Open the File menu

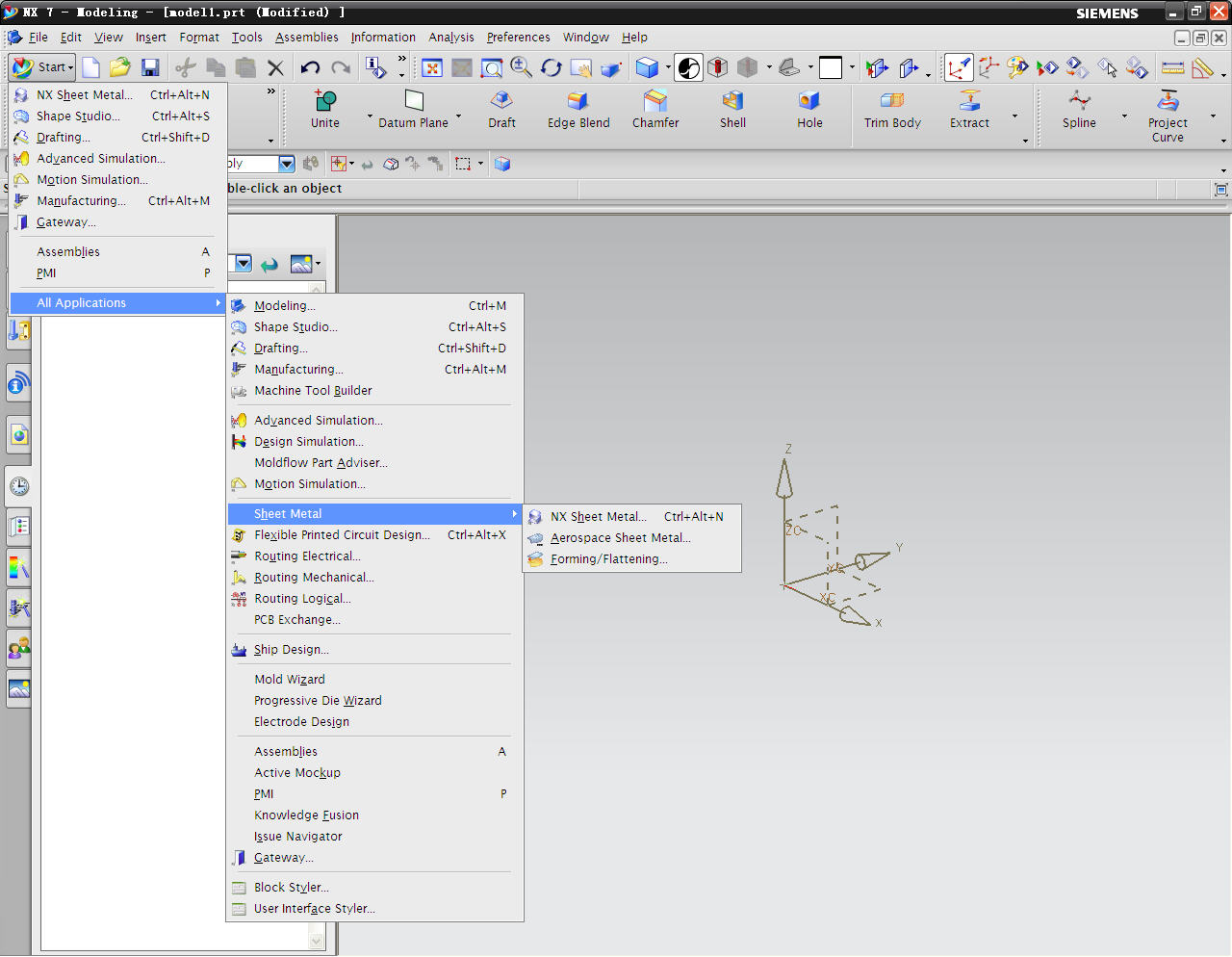tap(38, 38)
